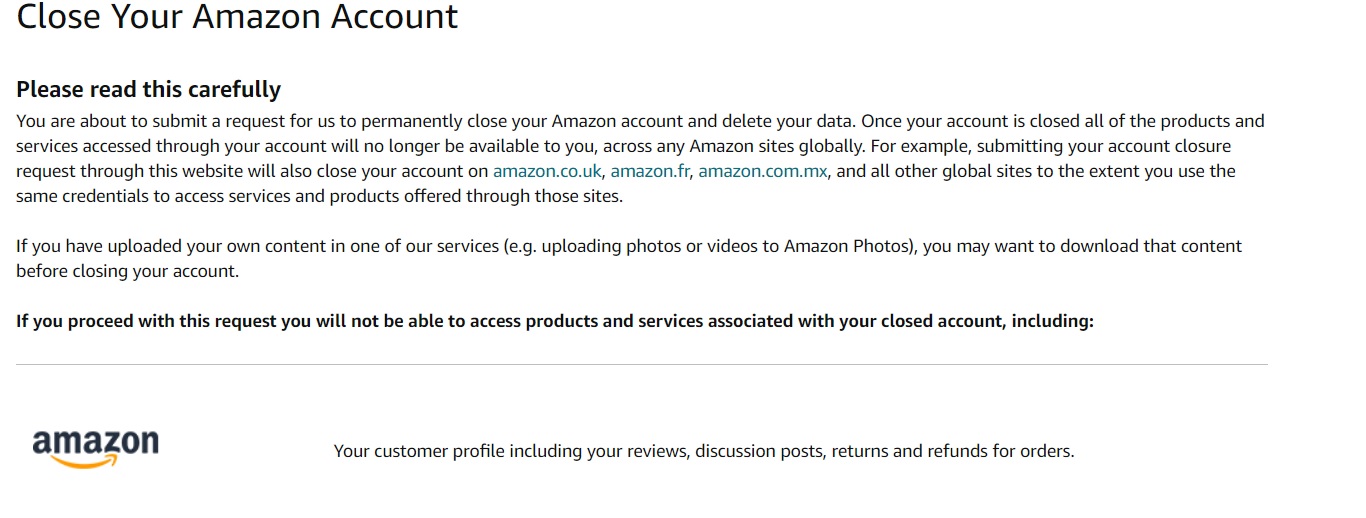
Task: Click the Amazon logo
Action: (96, 448)
